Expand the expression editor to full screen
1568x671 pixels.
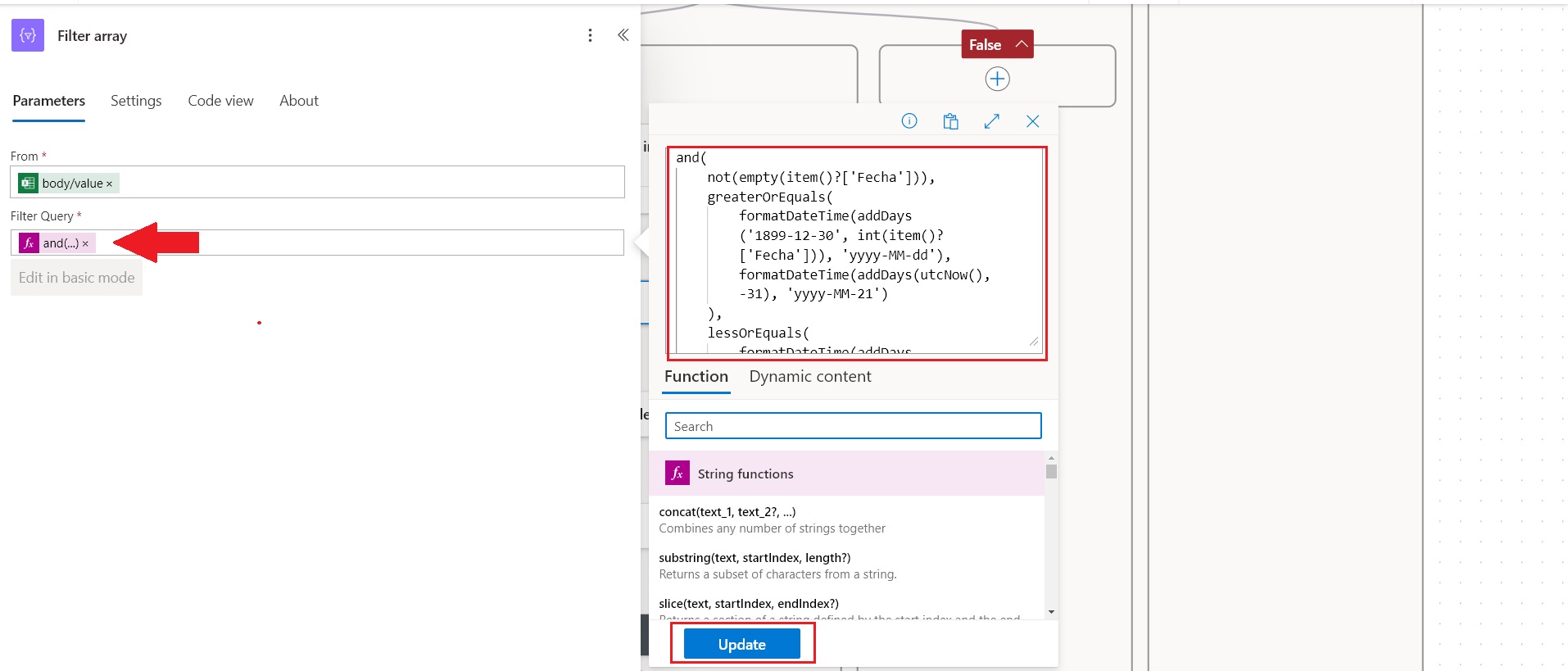point(991,121)
